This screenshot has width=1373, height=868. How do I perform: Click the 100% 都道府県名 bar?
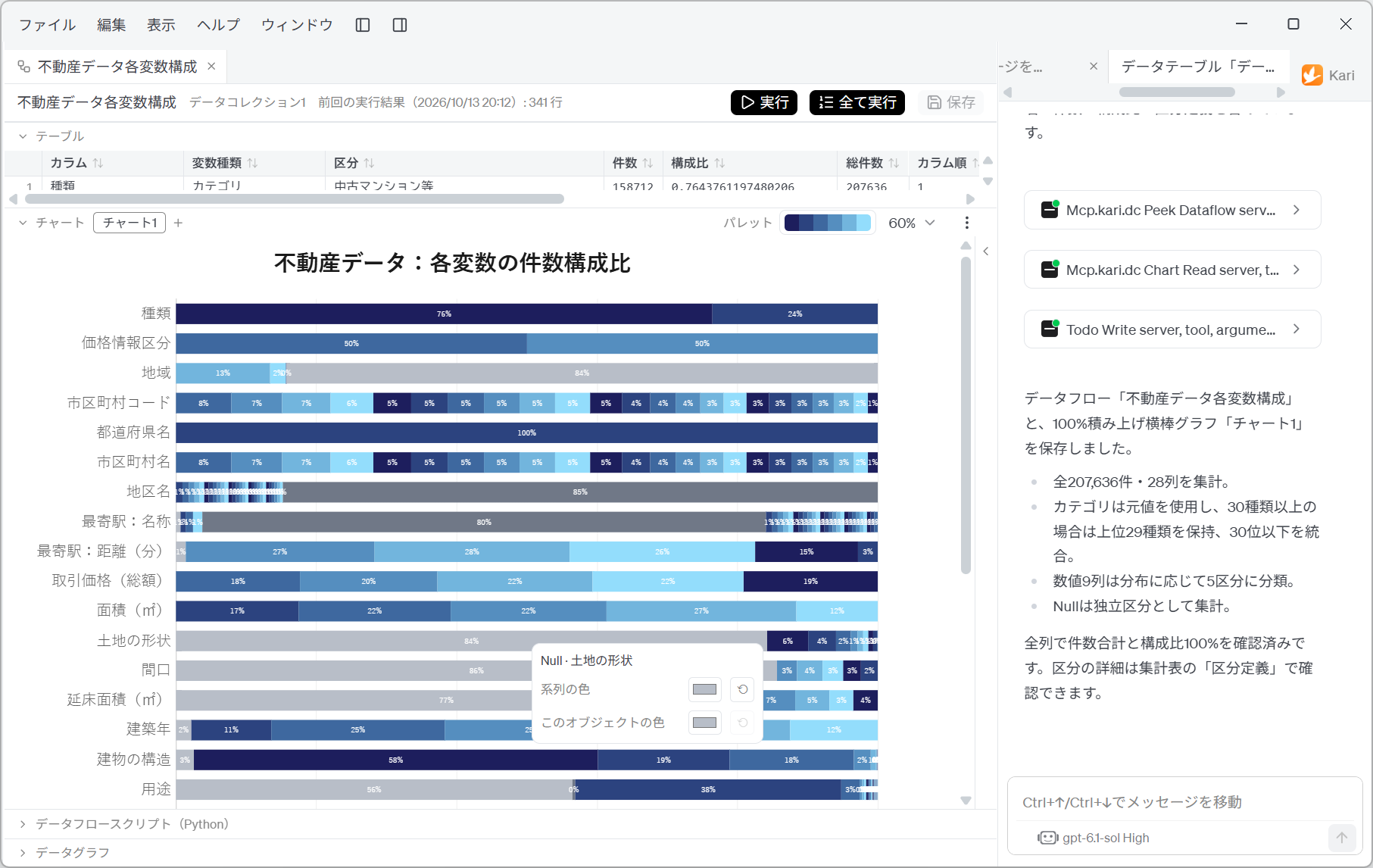527,432
